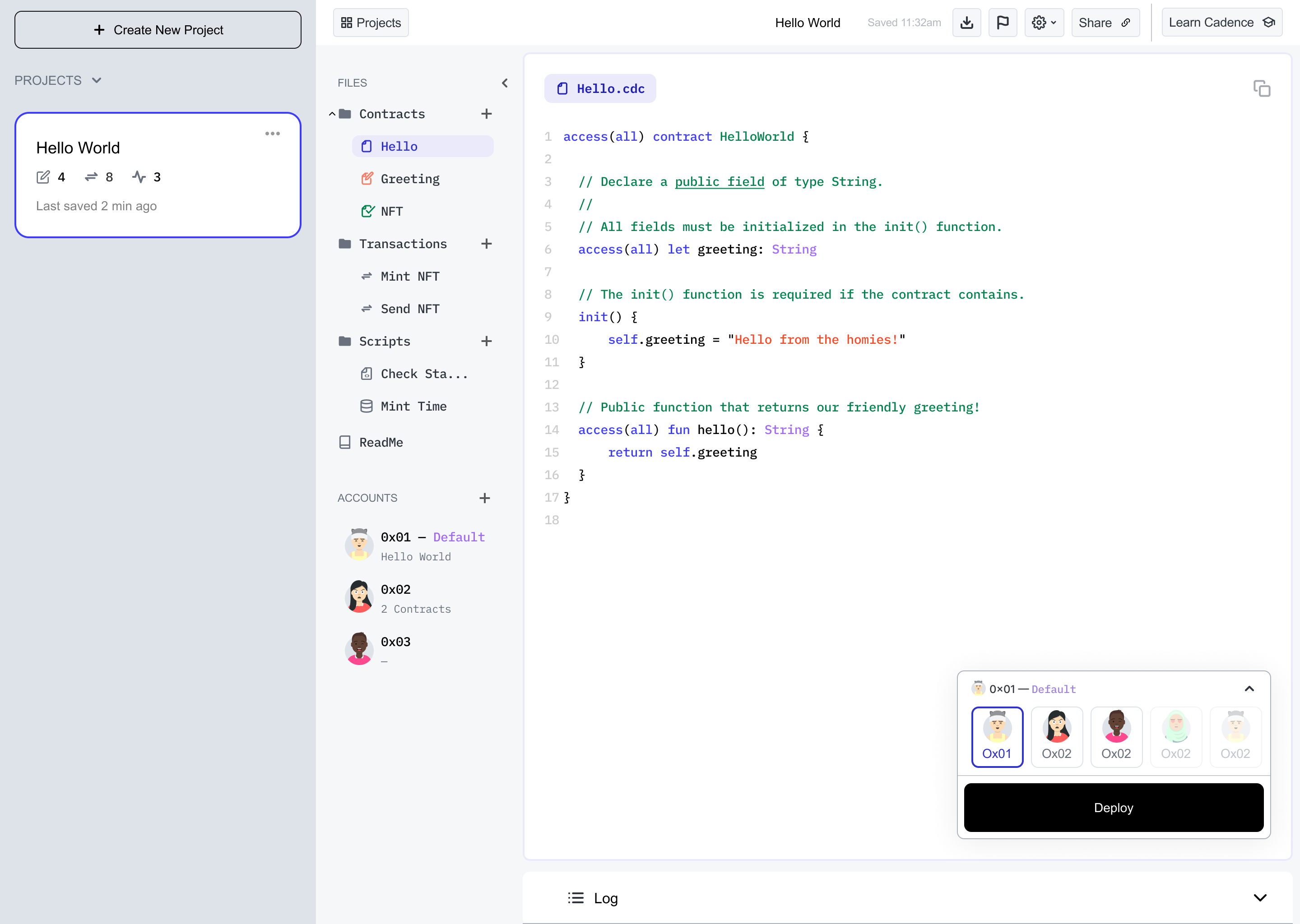Collapse the PROJECTS section in the left sidebar
Screen dimensions: 1300x924
(96, 80)
